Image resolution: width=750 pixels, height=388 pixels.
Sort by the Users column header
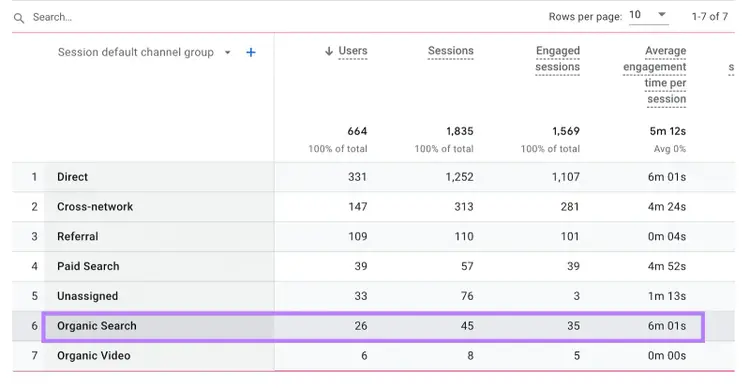click(353, 51)
